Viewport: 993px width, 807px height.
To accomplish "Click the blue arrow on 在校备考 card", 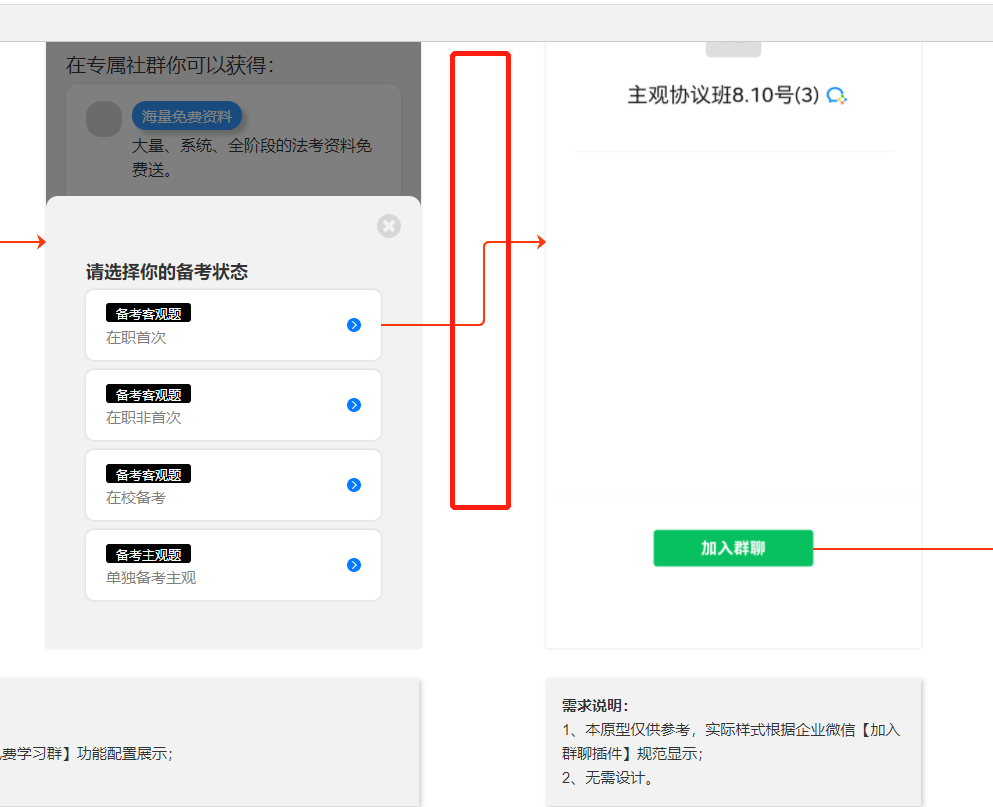I will point(354,485).
